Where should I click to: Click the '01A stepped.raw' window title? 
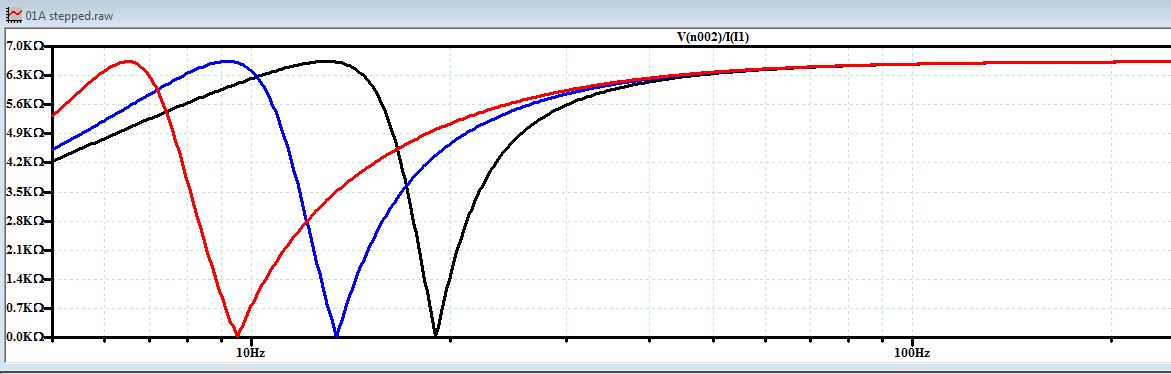pyautogui.click(x=69, y=15)
